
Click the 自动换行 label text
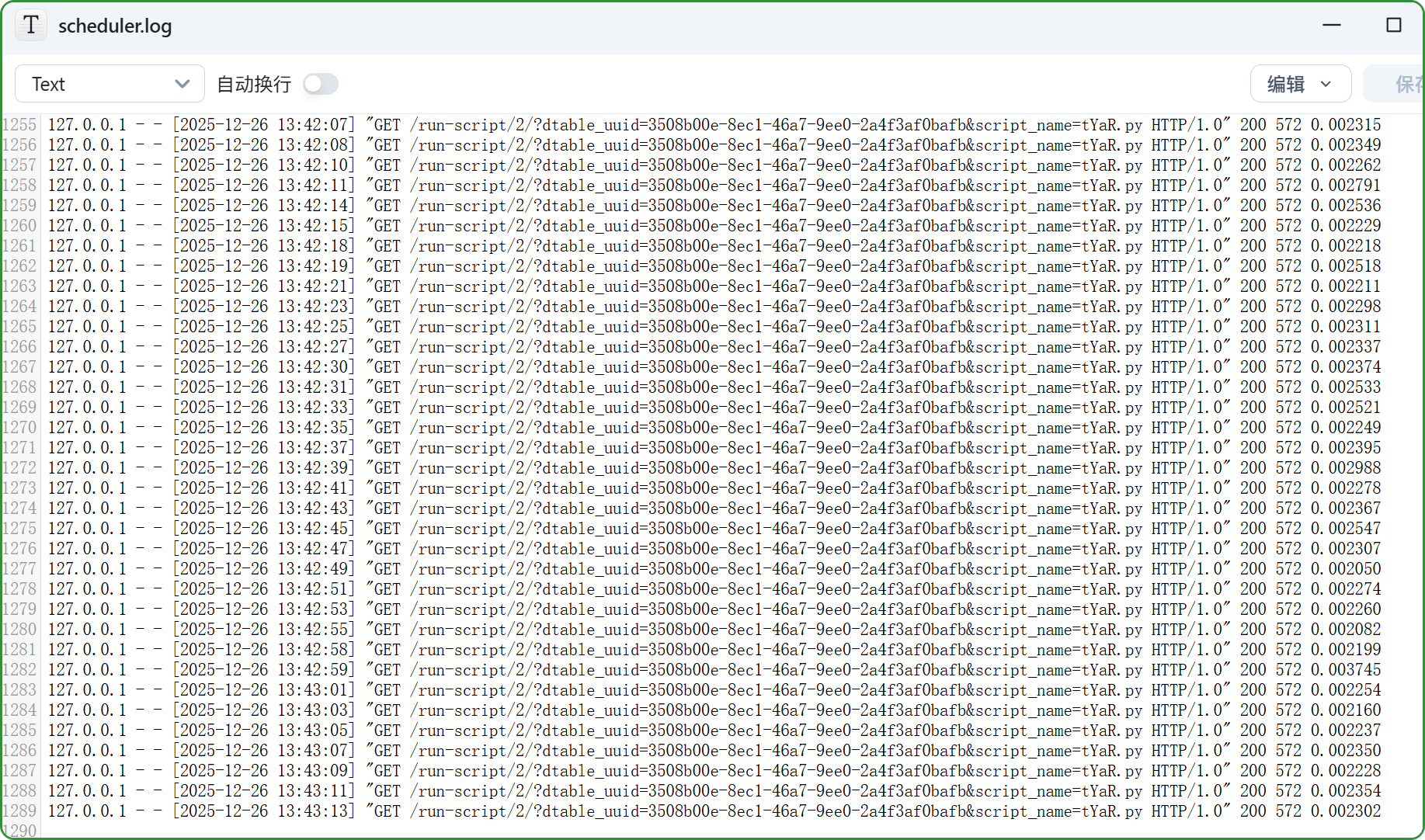point(253,84)
